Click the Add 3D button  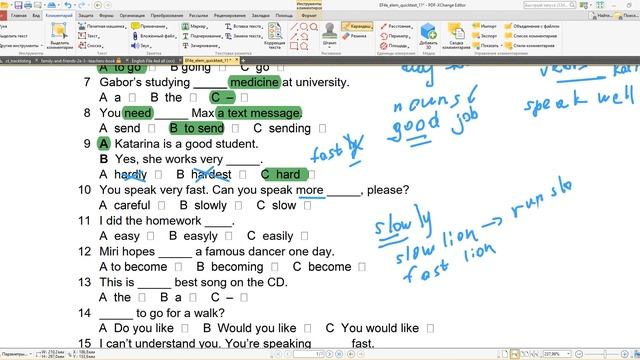point(428,36)
